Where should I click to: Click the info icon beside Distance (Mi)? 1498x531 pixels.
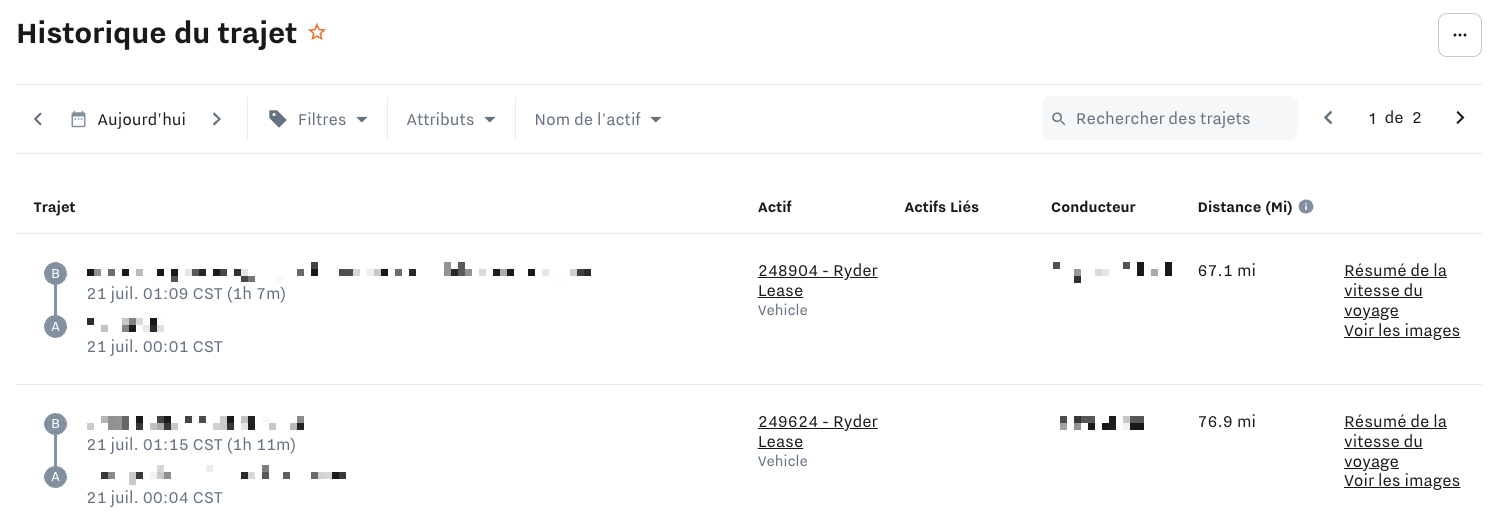1306,207
